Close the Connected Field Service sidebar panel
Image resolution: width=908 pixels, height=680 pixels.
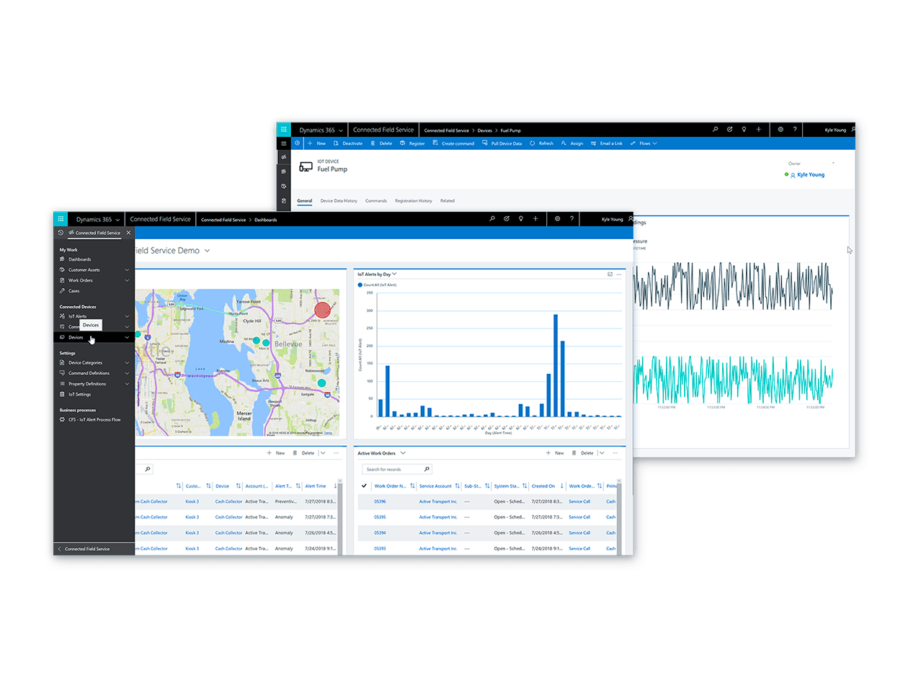point(129,233)
